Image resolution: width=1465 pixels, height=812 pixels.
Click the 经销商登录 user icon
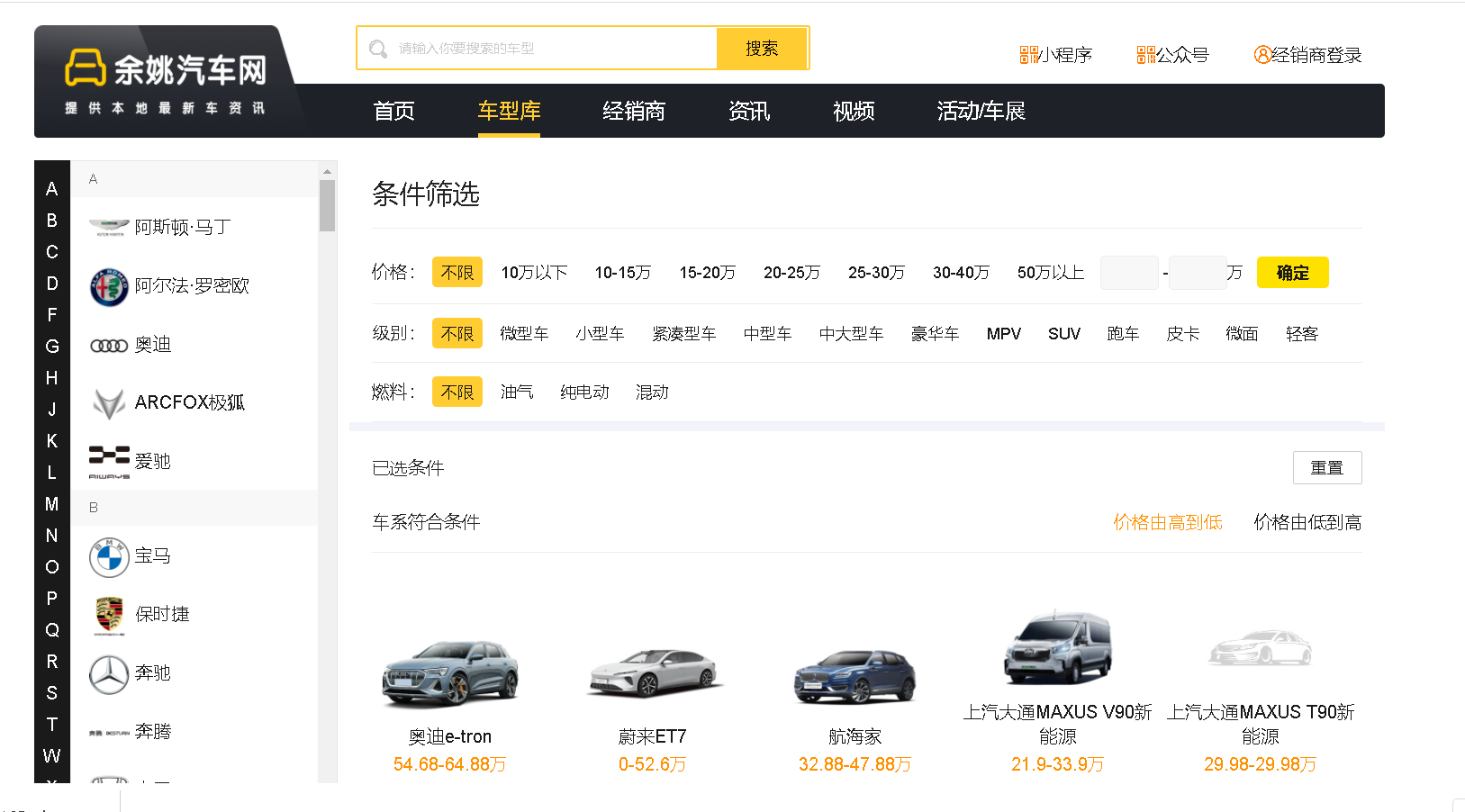1262,55
